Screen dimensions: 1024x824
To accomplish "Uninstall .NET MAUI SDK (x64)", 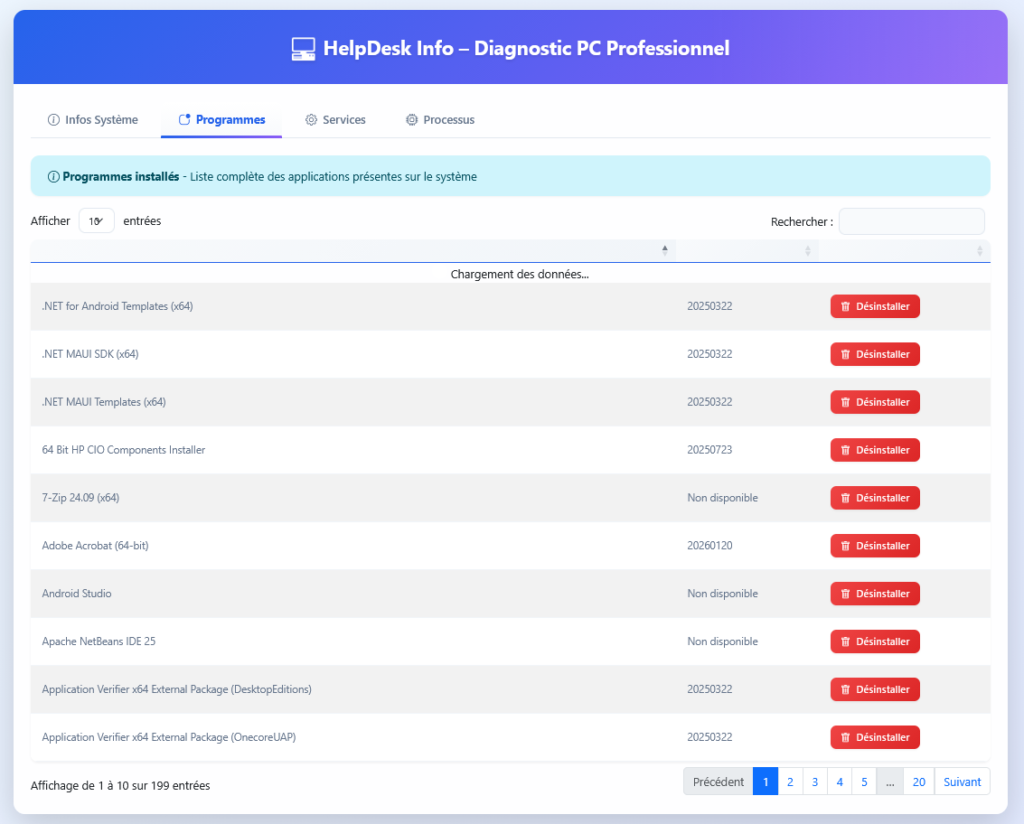I will pyautogui.click(x=874, y=354).
